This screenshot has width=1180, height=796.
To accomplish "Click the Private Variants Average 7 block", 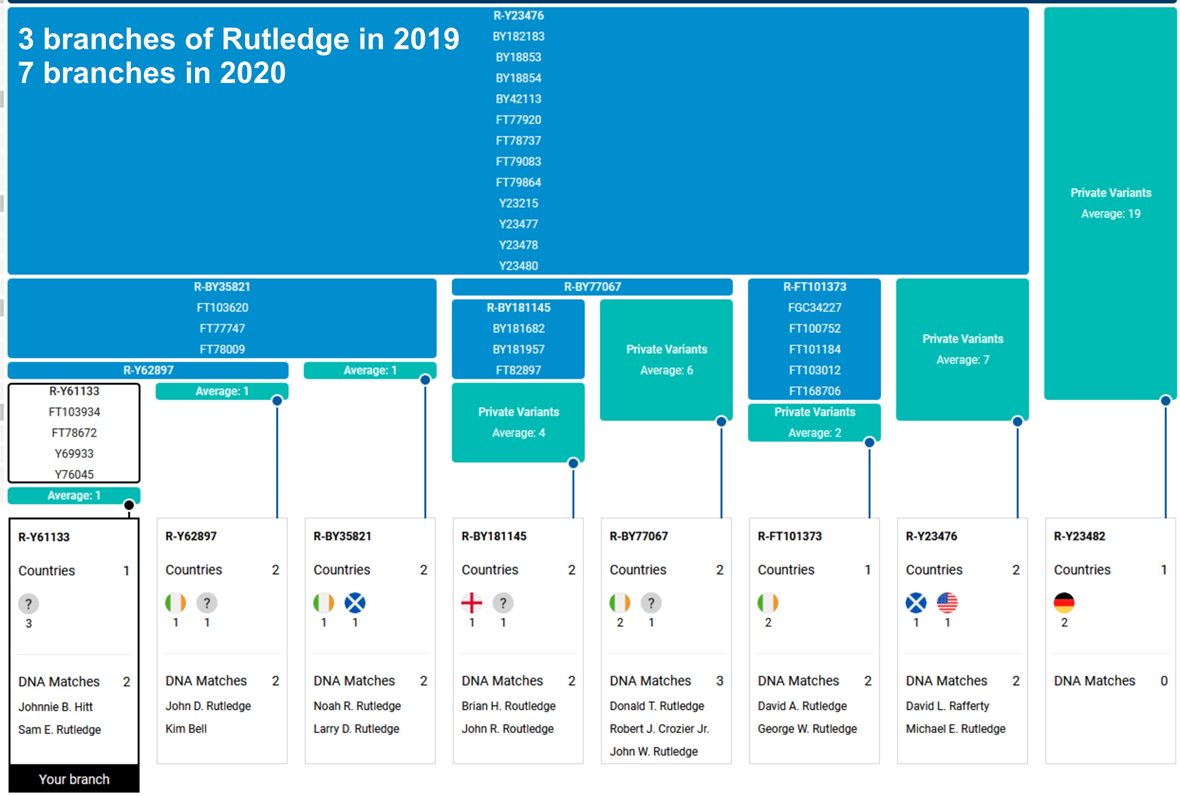I will [962, 349].
